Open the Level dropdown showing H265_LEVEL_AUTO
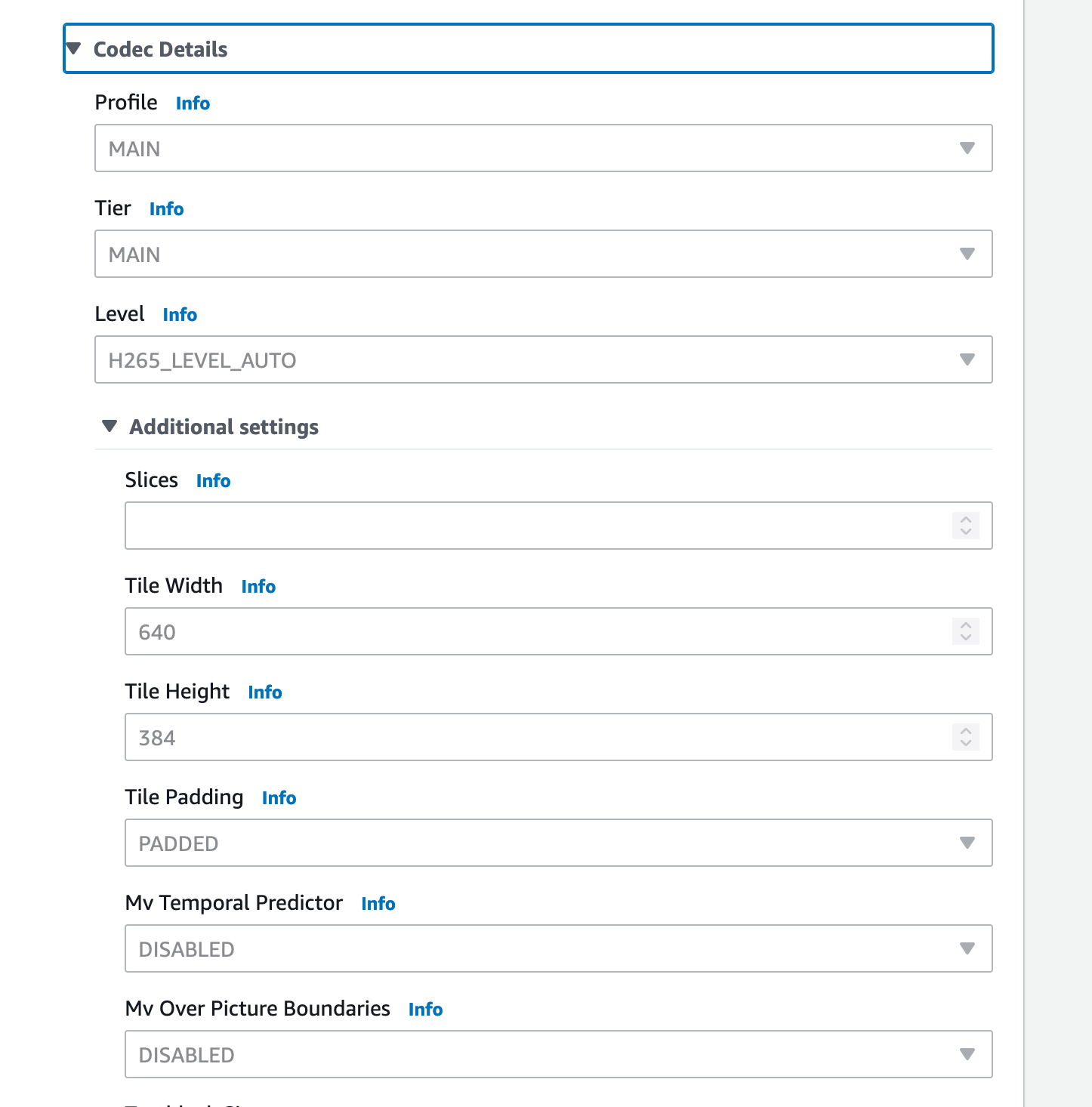The image size is (1092, 1107). 543,359
